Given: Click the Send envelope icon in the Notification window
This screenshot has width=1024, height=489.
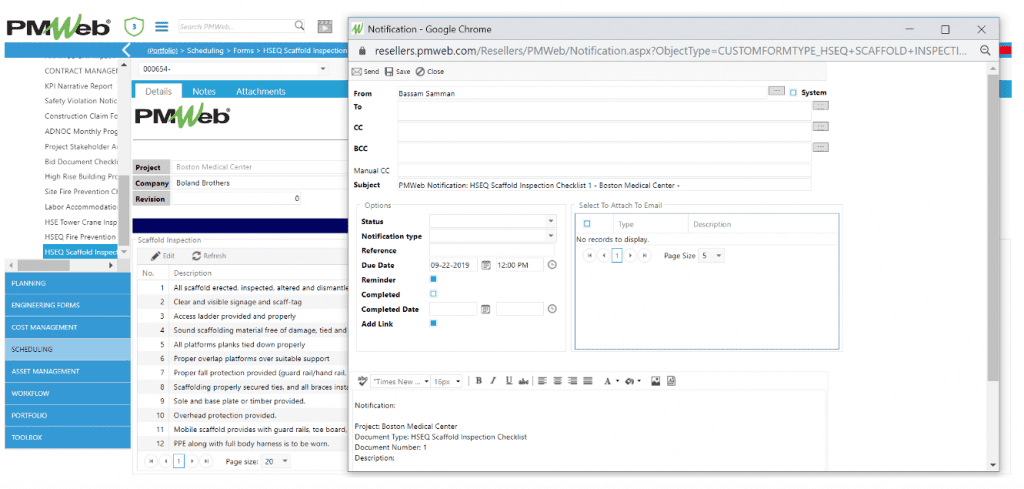Looking at the screenshot, I should pos(357,72).
